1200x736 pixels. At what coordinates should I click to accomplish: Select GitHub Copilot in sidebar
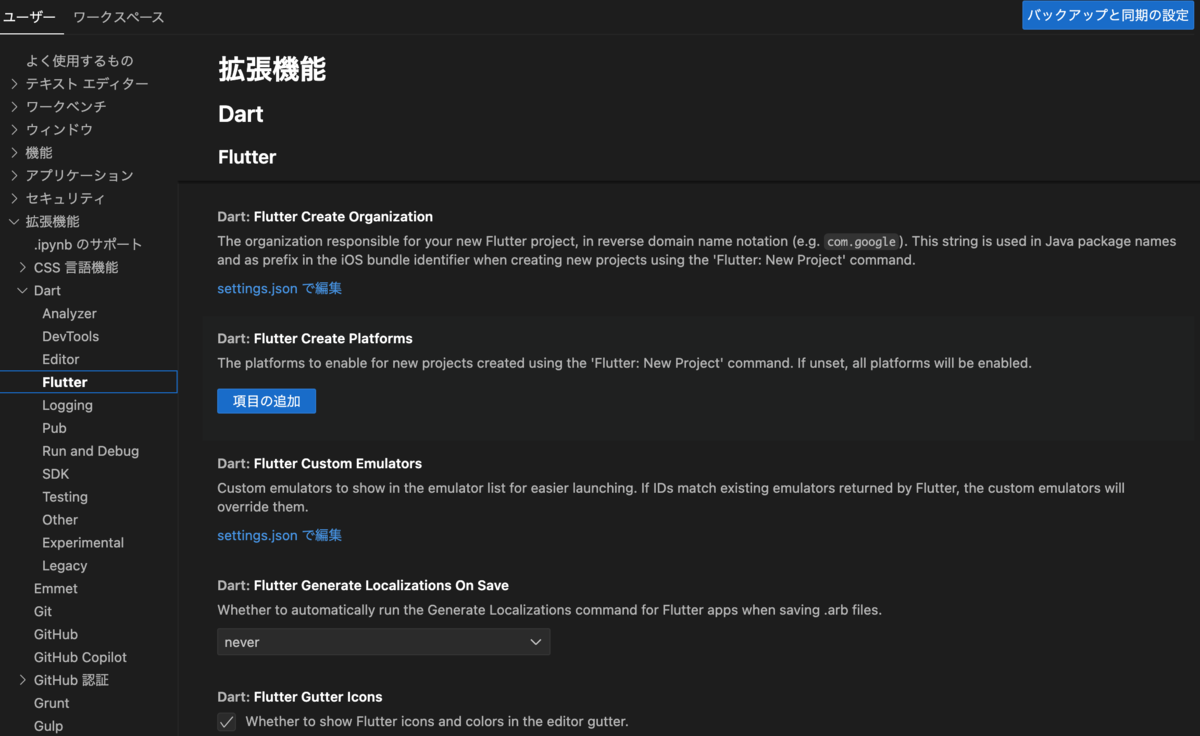[x=80, y=658]
